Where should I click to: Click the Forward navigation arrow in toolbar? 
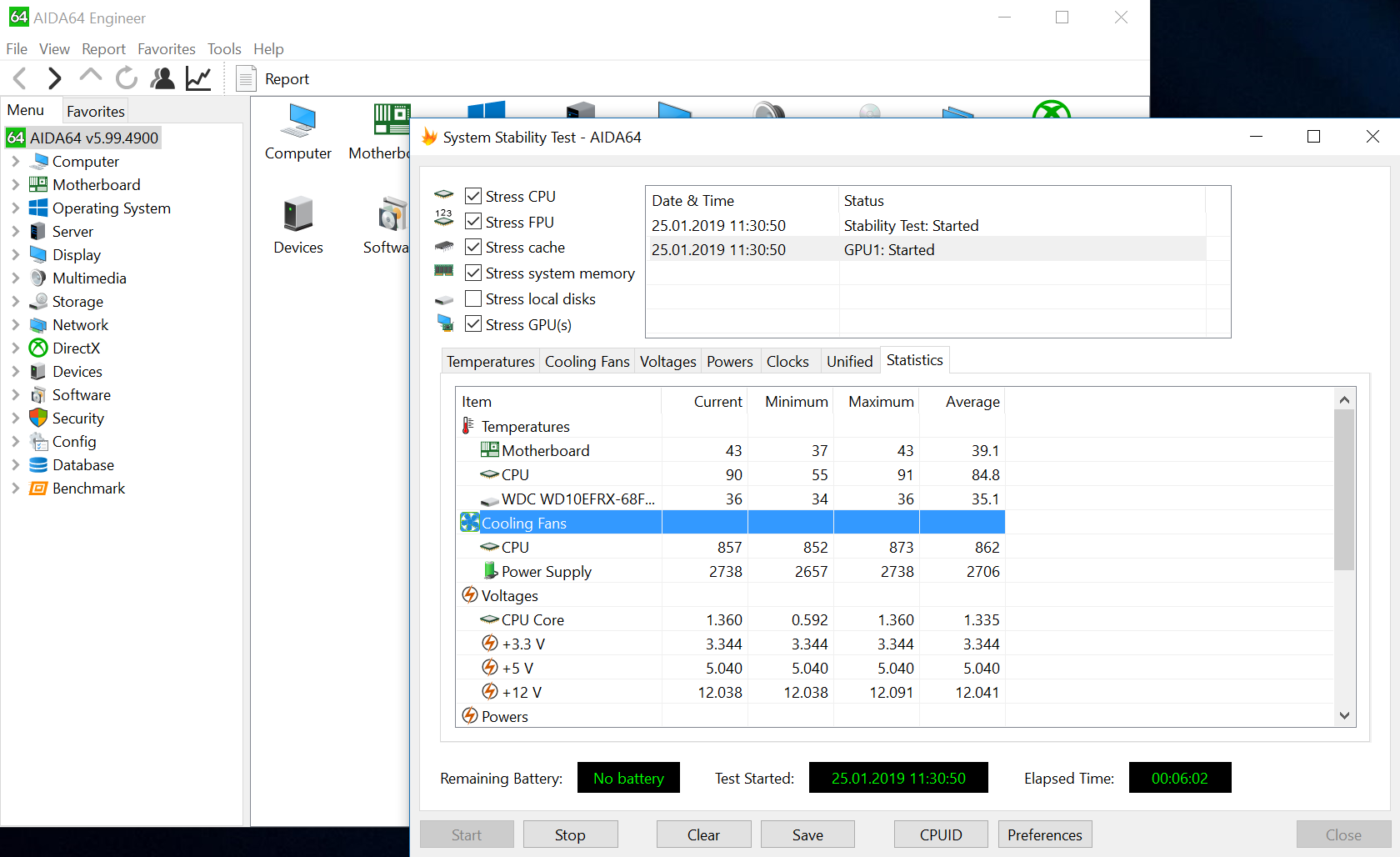pos(55,78)
